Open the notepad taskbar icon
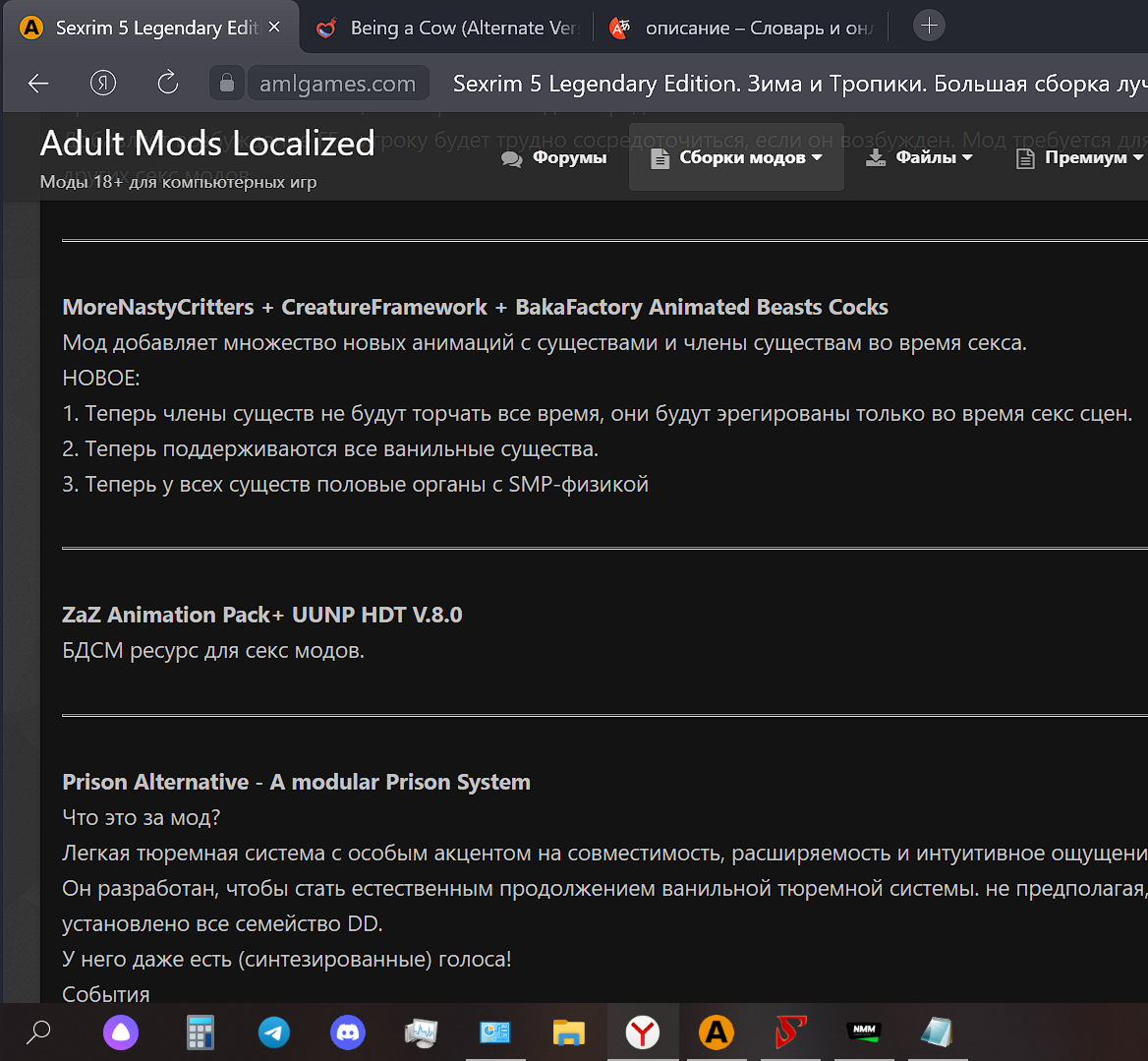Screen dimensions: 1148x1061 coord(937,1032)
